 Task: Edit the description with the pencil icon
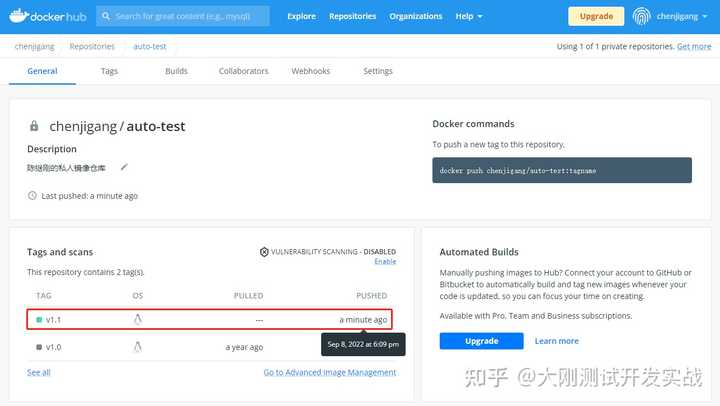[x=124, y=167]
